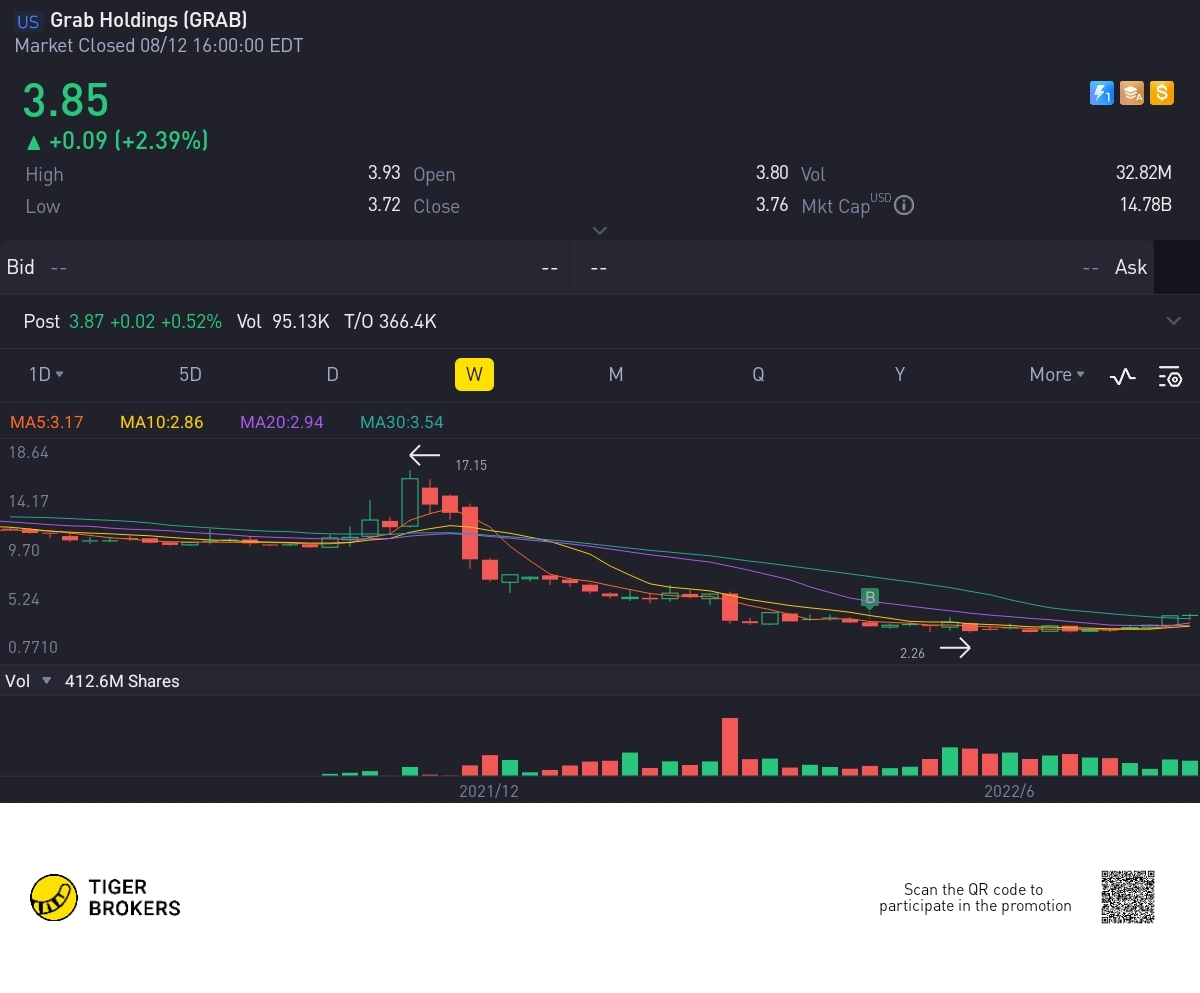Tap the orange stacked-layers badge icon
The image size is (1200, 993).
[x=1131, y=93]
